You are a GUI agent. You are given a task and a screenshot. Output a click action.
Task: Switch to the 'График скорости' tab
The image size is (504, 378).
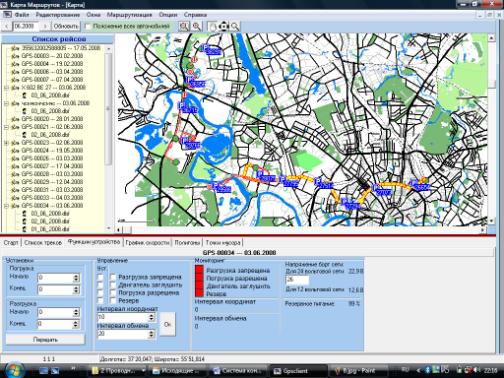[x=147, y=243]
